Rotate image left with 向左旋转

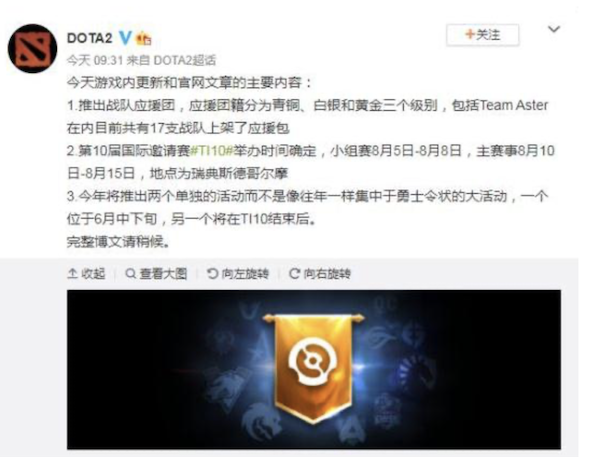pyautogui.click(x=238, y=274)
